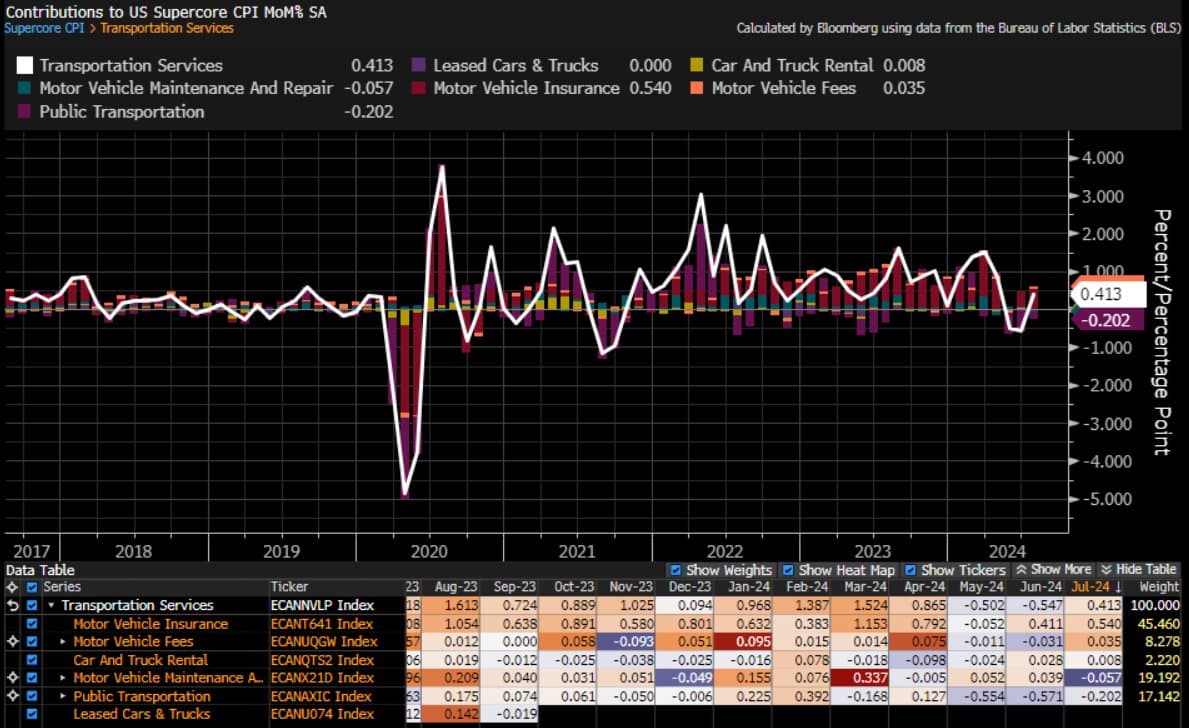
Task: Collapse the Transportation Services tree row
Action: [x=52, y=606]
